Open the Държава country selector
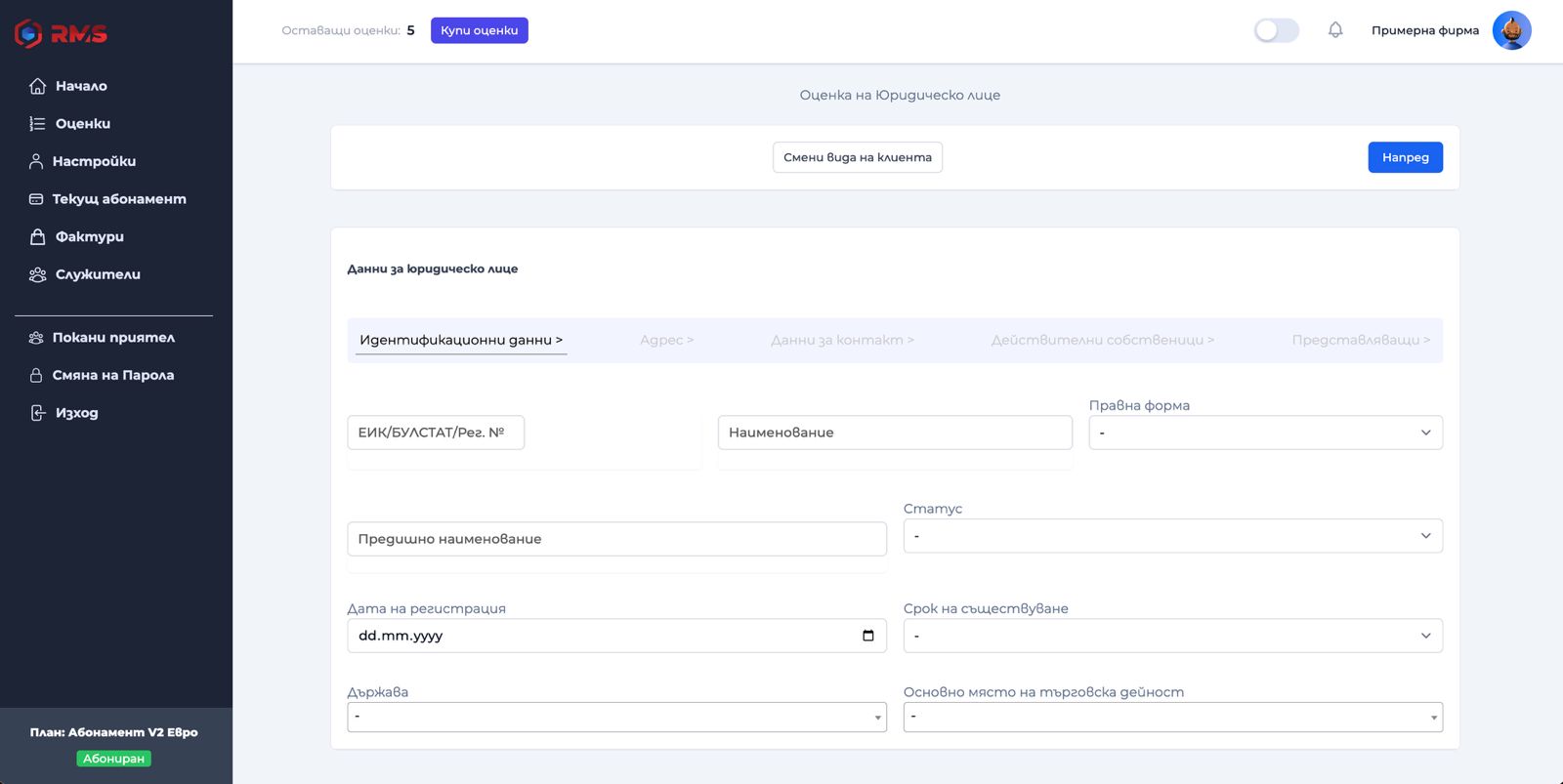 [x=616, y=718]
